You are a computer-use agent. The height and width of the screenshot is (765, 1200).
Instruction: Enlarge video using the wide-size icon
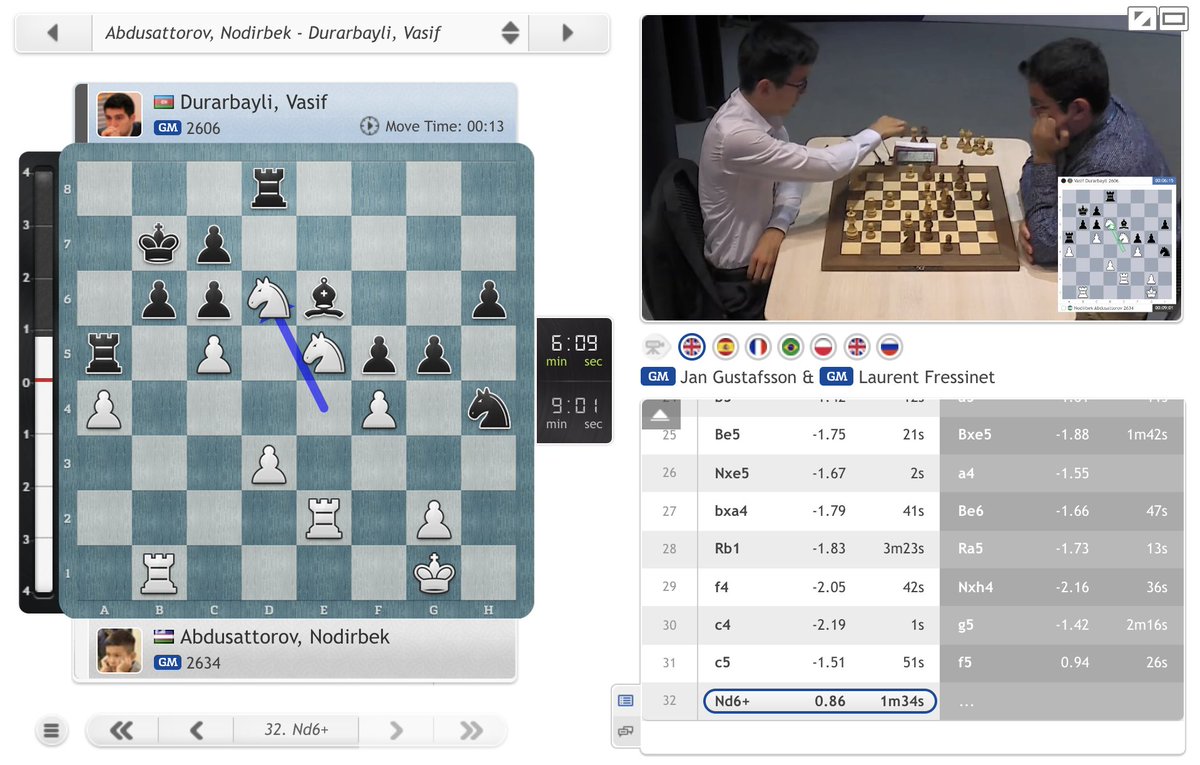click(1172, 18)
